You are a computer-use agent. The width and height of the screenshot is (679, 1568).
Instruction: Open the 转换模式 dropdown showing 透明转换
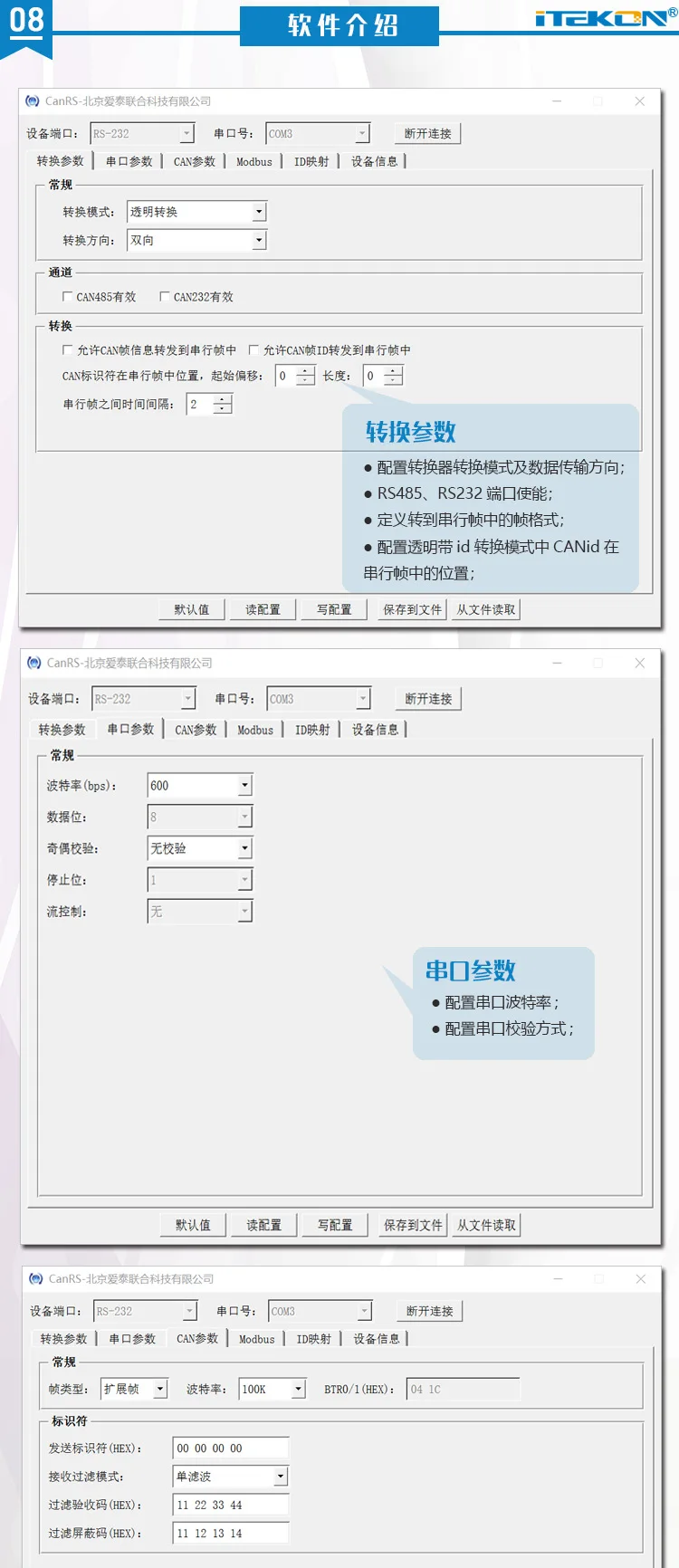[x=197, y=212]
